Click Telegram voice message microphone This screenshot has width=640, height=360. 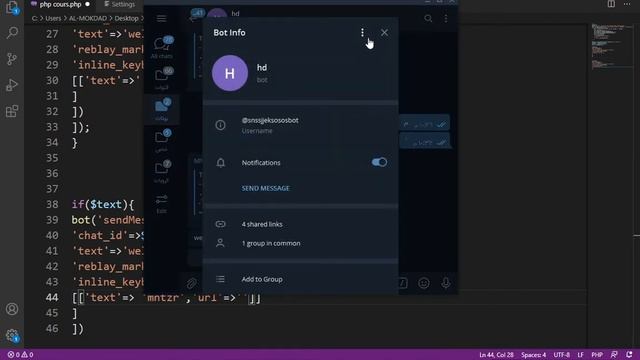tap(446, 283)
